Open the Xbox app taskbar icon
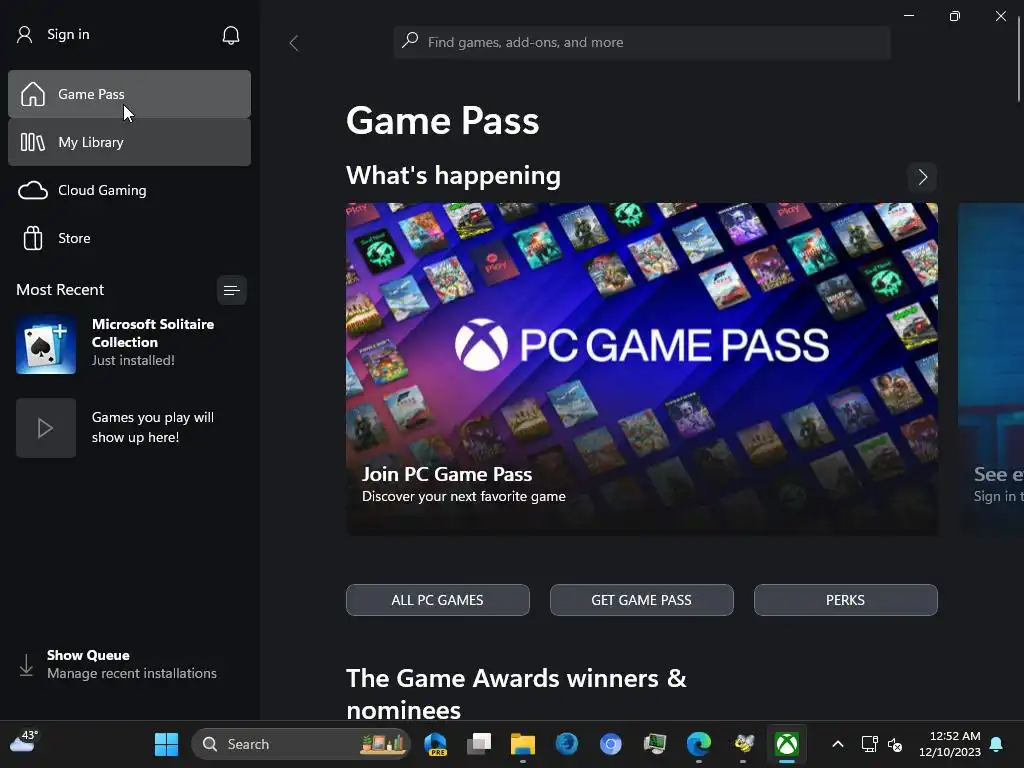1024x768 pixels. point(786,744)
